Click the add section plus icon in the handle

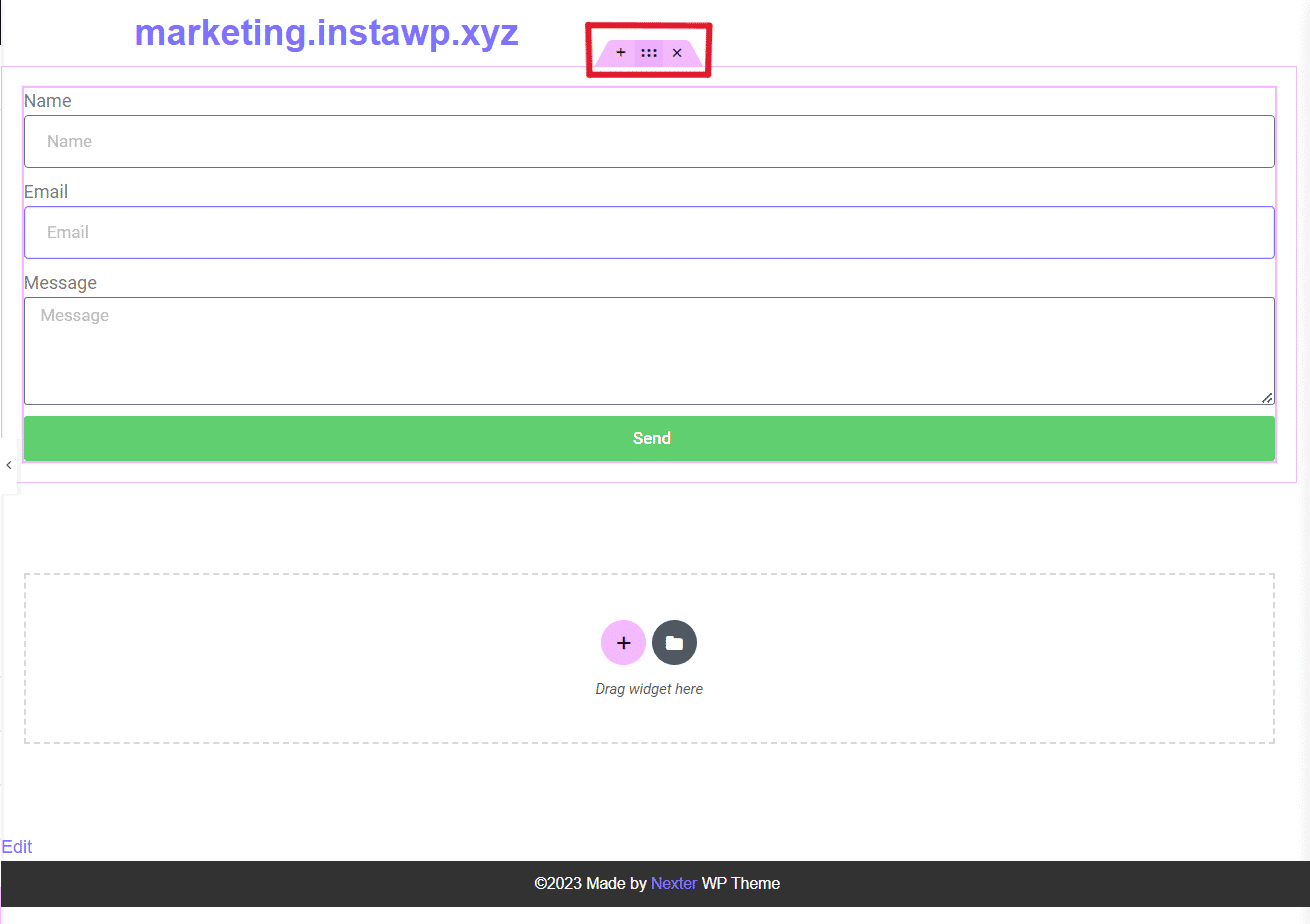[621, 52]
